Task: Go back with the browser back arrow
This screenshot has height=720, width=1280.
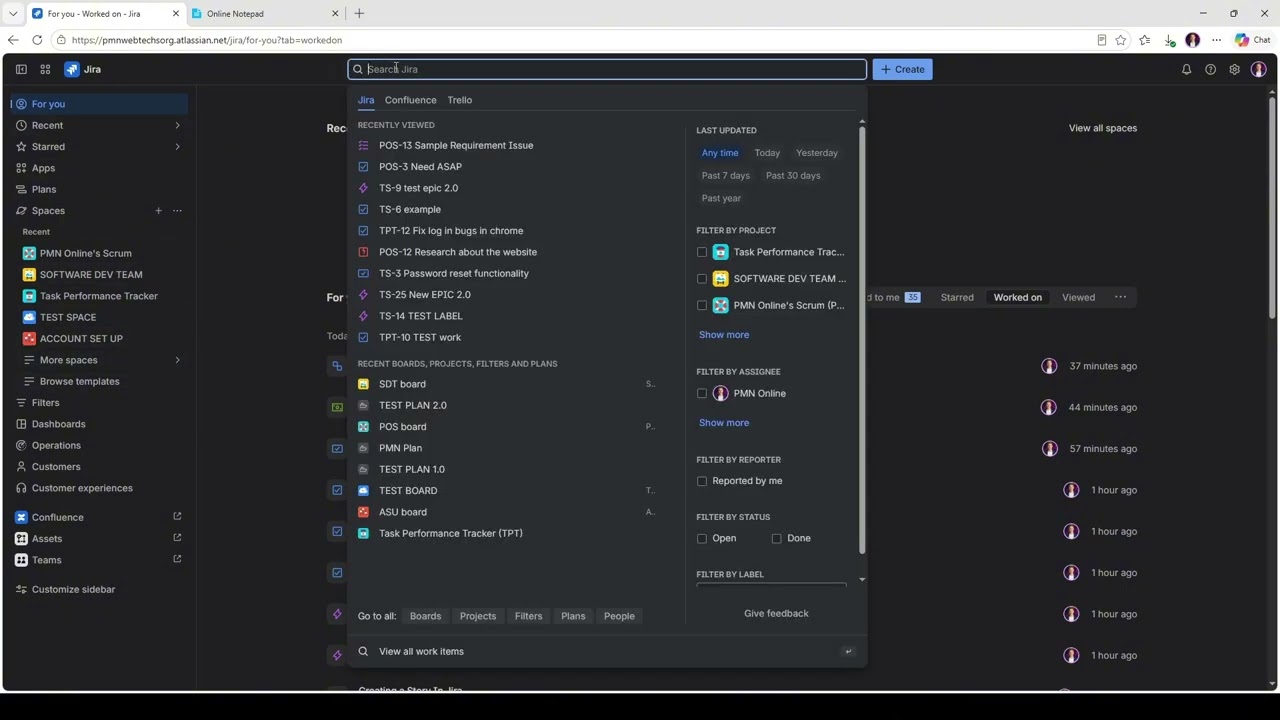Action: click(13, 40)
